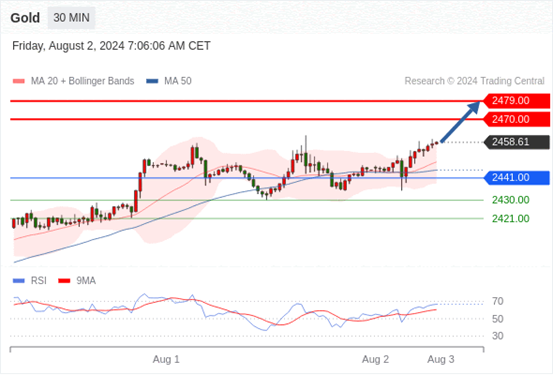
Task: Click the Aug 3 date axis label
Action: coord(441,359)
